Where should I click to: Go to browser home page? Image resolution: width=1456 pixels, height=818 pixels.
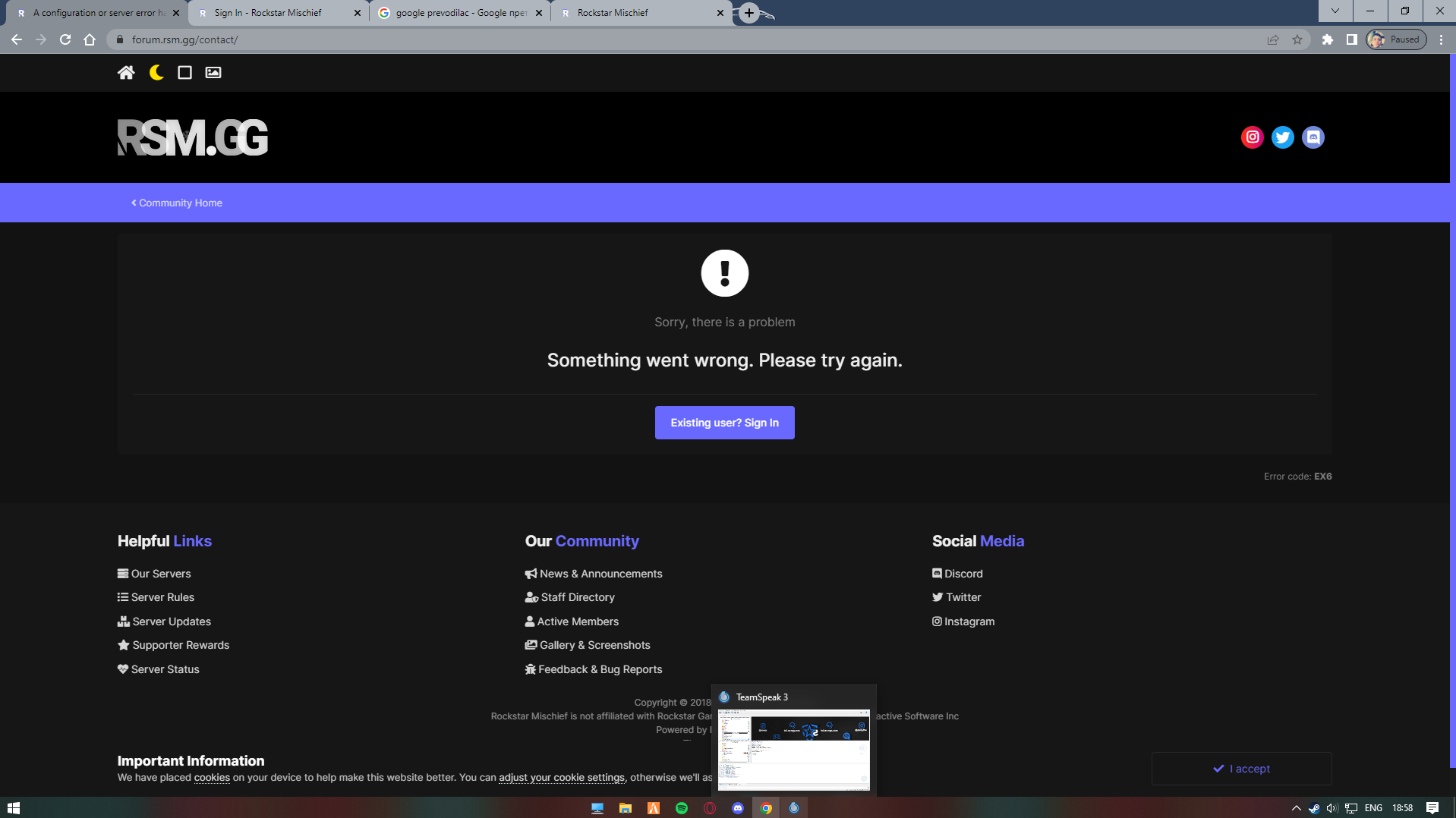tap(90, 39)
